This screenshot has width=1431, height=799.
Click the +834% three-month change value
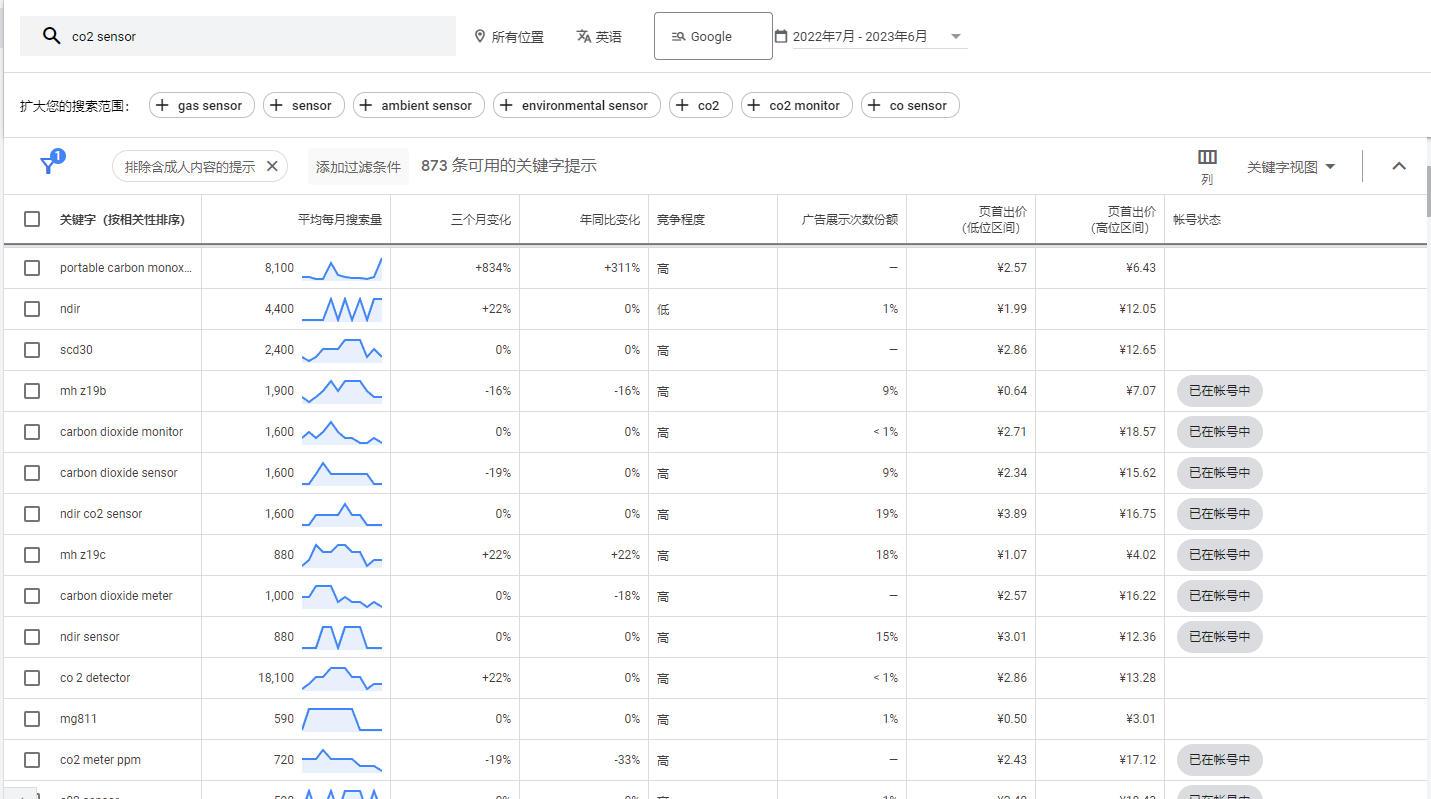pyautogui.click(x=493, y=268)
